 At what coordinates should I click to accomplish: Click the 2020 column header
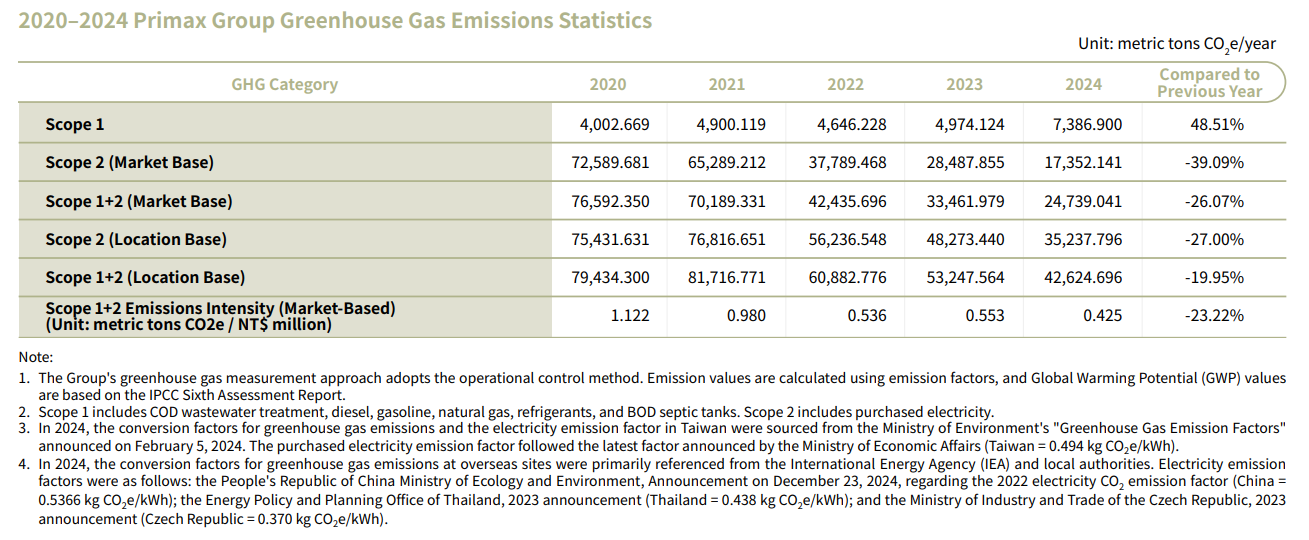tap(608, 84)
